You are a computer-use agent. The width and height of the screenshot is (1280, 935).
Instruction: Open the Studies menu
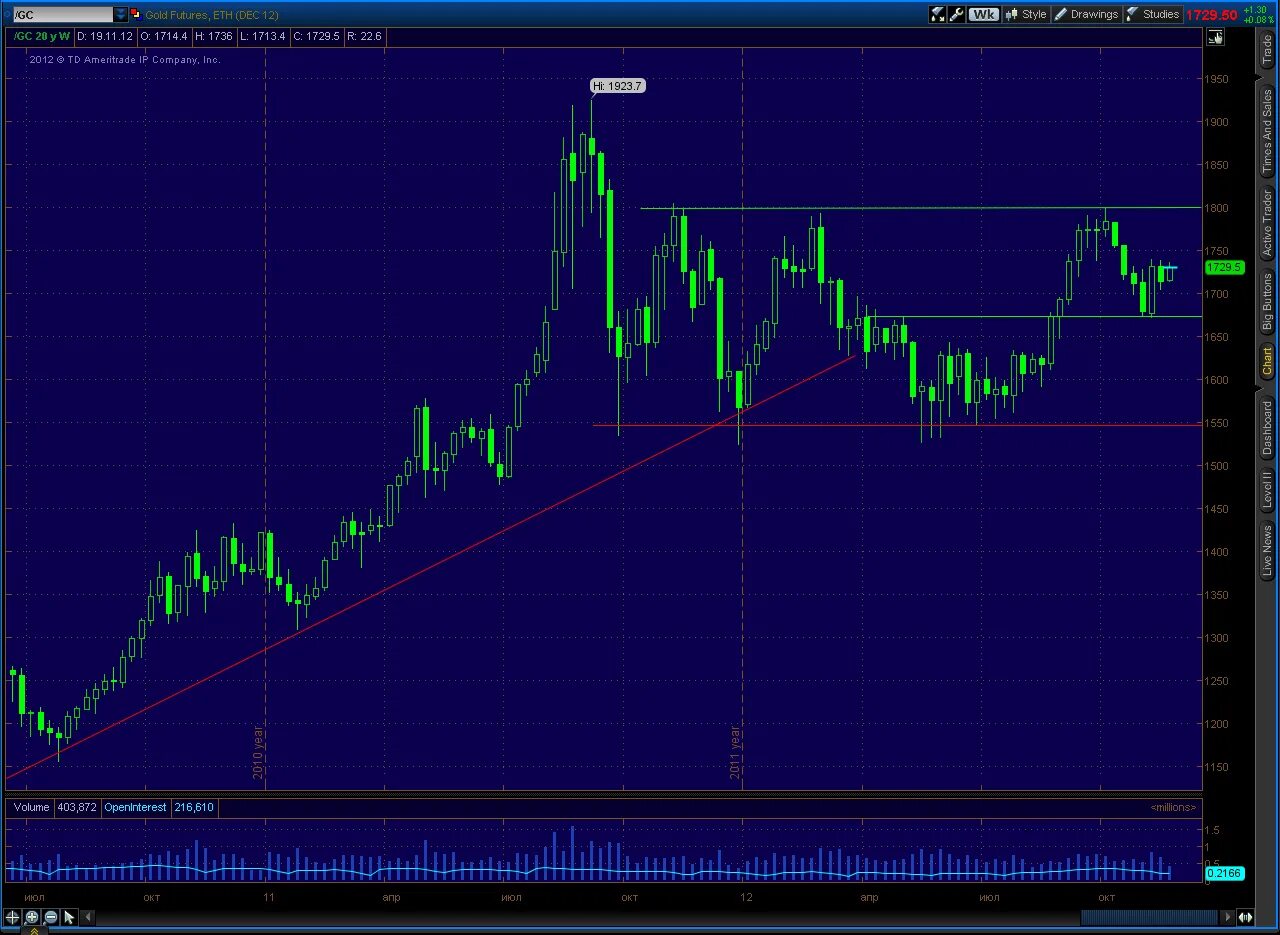[1153, 14]
